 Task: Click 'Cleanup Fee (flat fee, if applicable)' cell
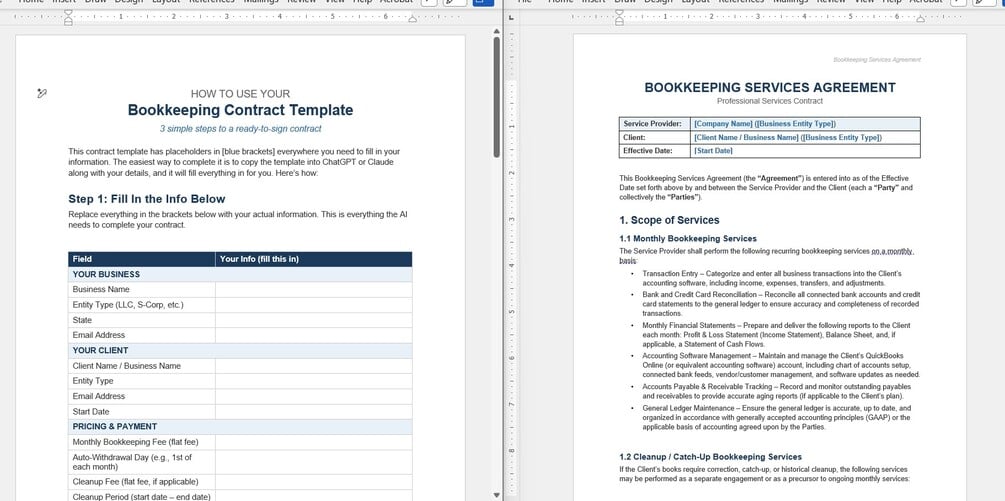(x=142, y=482)
